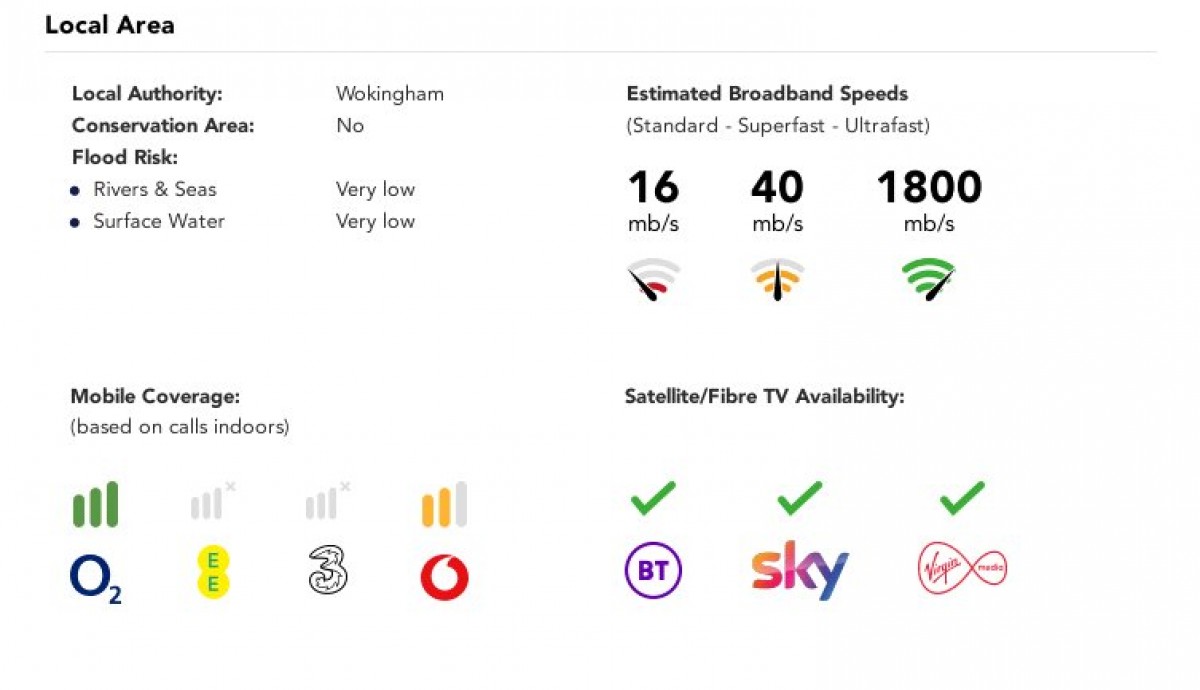Select the Three mobile network logo
Viewport: 1200px width, 690px height.
point(327,572)
